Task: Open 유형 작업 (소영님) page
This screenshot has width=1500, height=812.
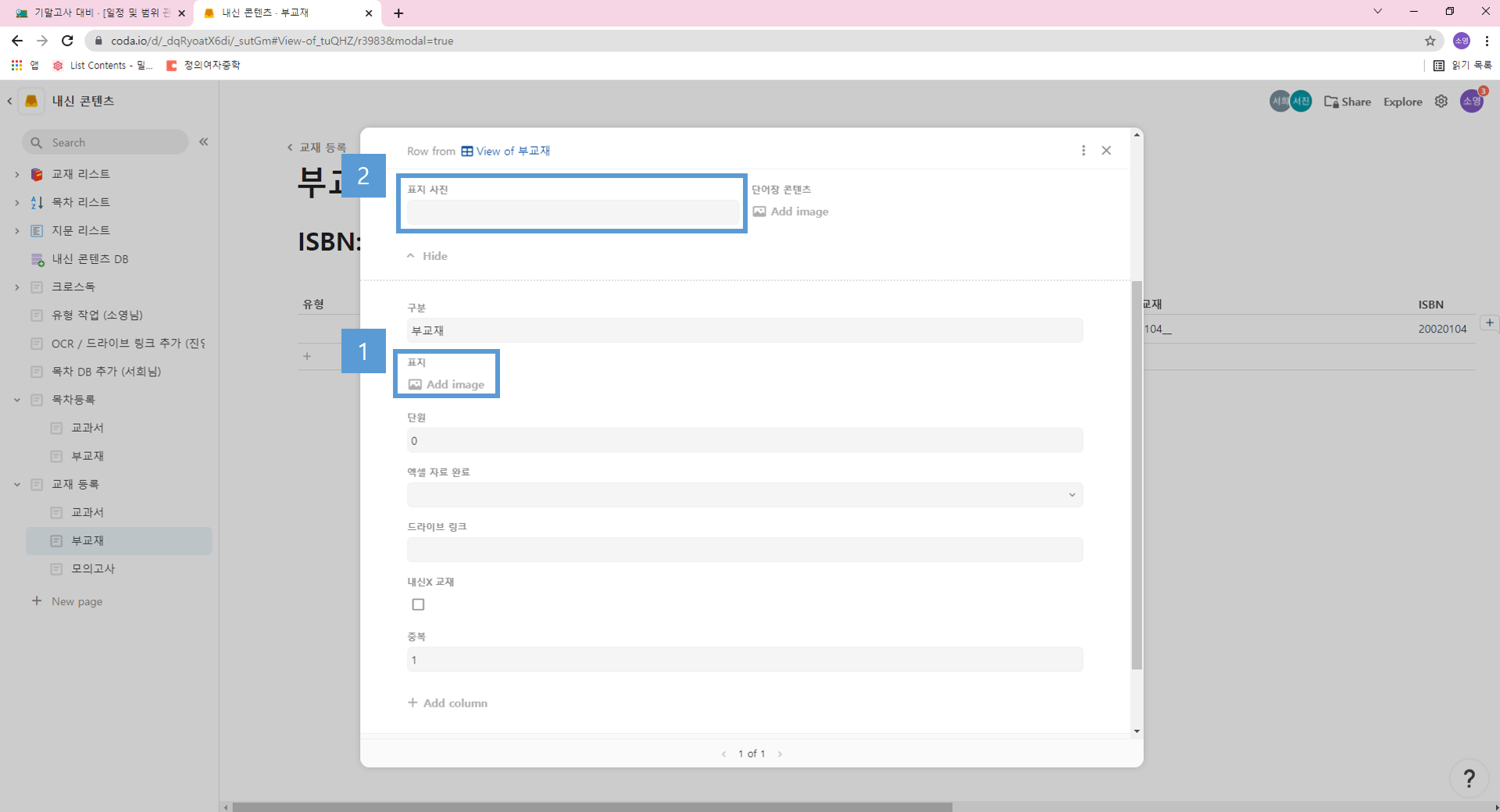Action: (97, 315)
